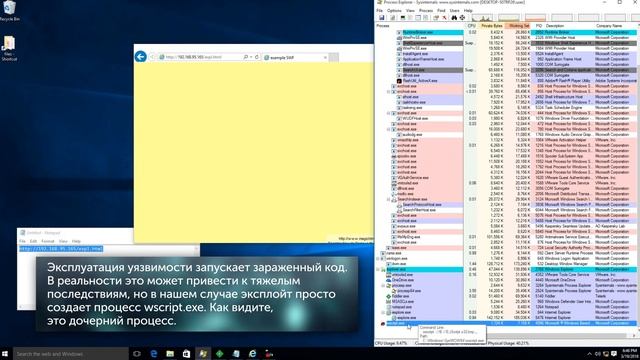The height and width of the screenshot is (360, 640).
Task: Click the volume icon in system tray
Action: tap(598, 354)
